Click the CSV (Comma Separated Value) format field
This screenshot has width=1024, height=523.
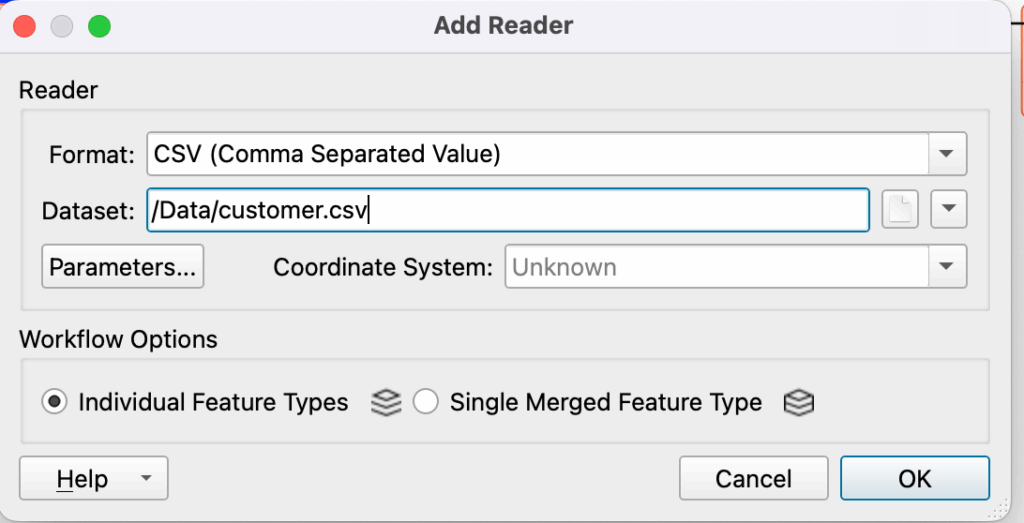click(537, 155)
